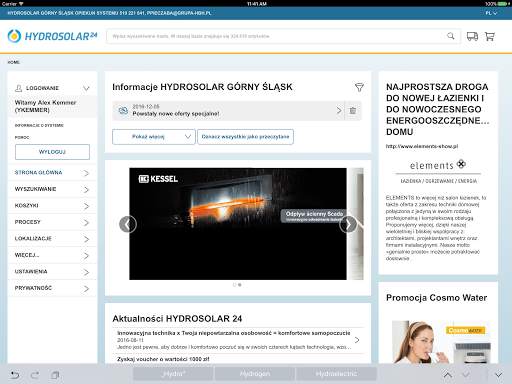
Task: Show next banner slide
Action: pyautogui.click(x=348, y=224)
